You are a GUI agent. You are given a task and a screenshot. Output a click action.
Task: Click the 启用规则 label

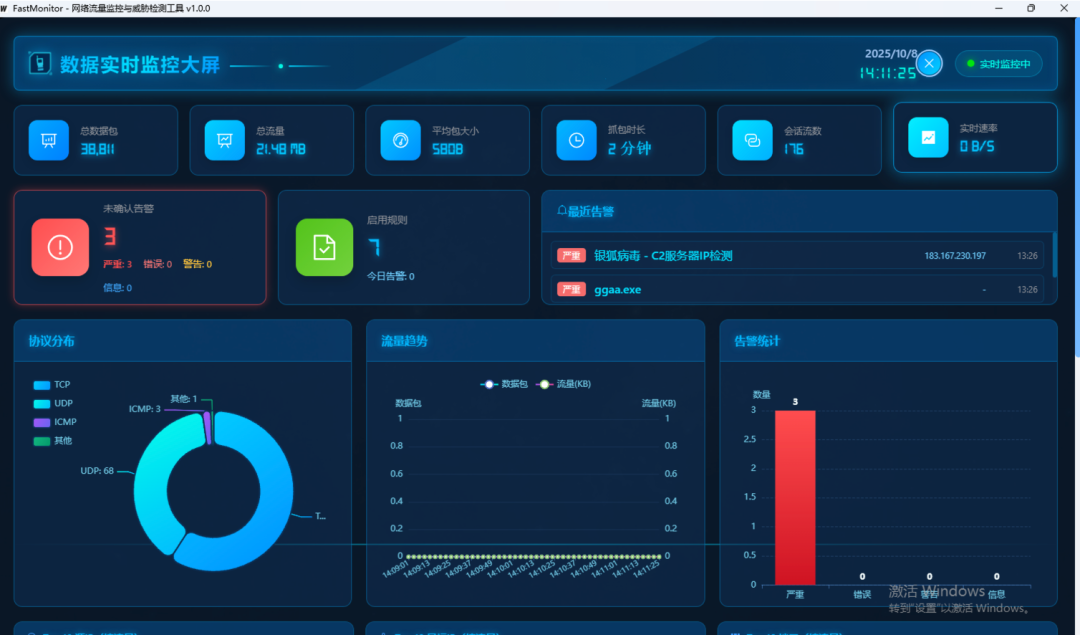click(x=387, y=220)
